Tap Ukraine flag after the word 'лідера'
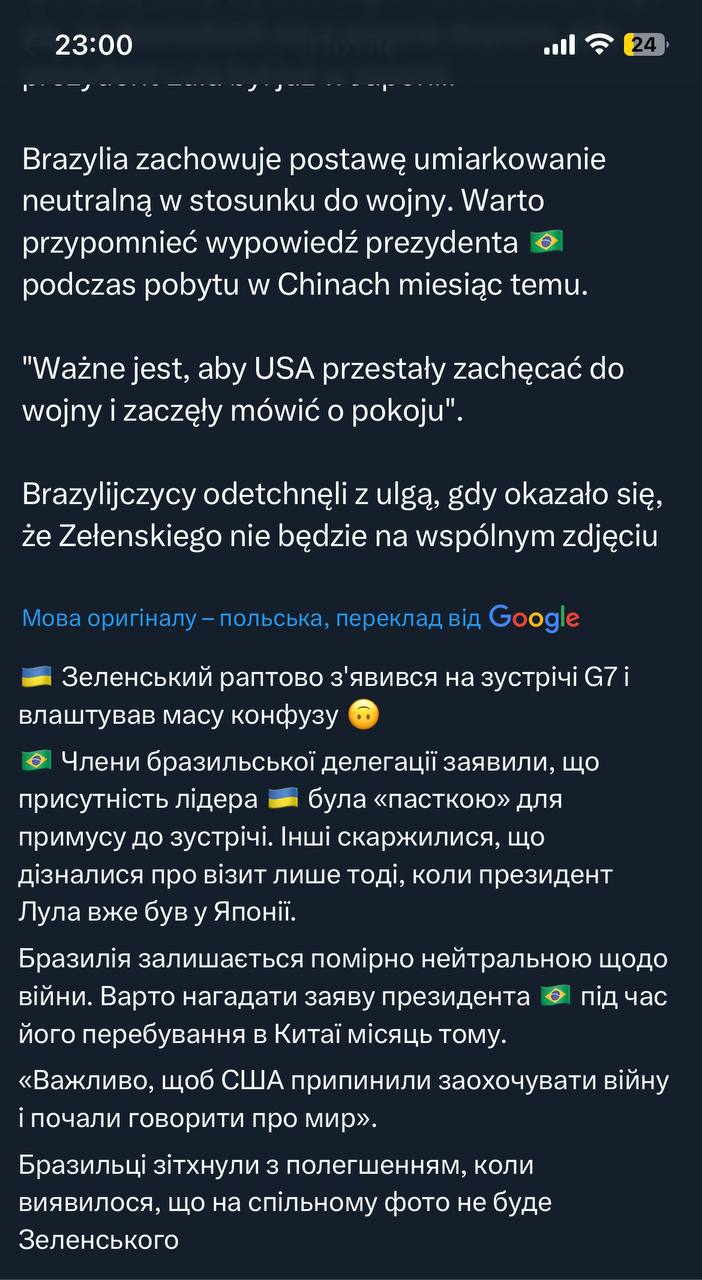Viewport: 702px width, 1280px height. pyautogui.click(x=283, y=799)
